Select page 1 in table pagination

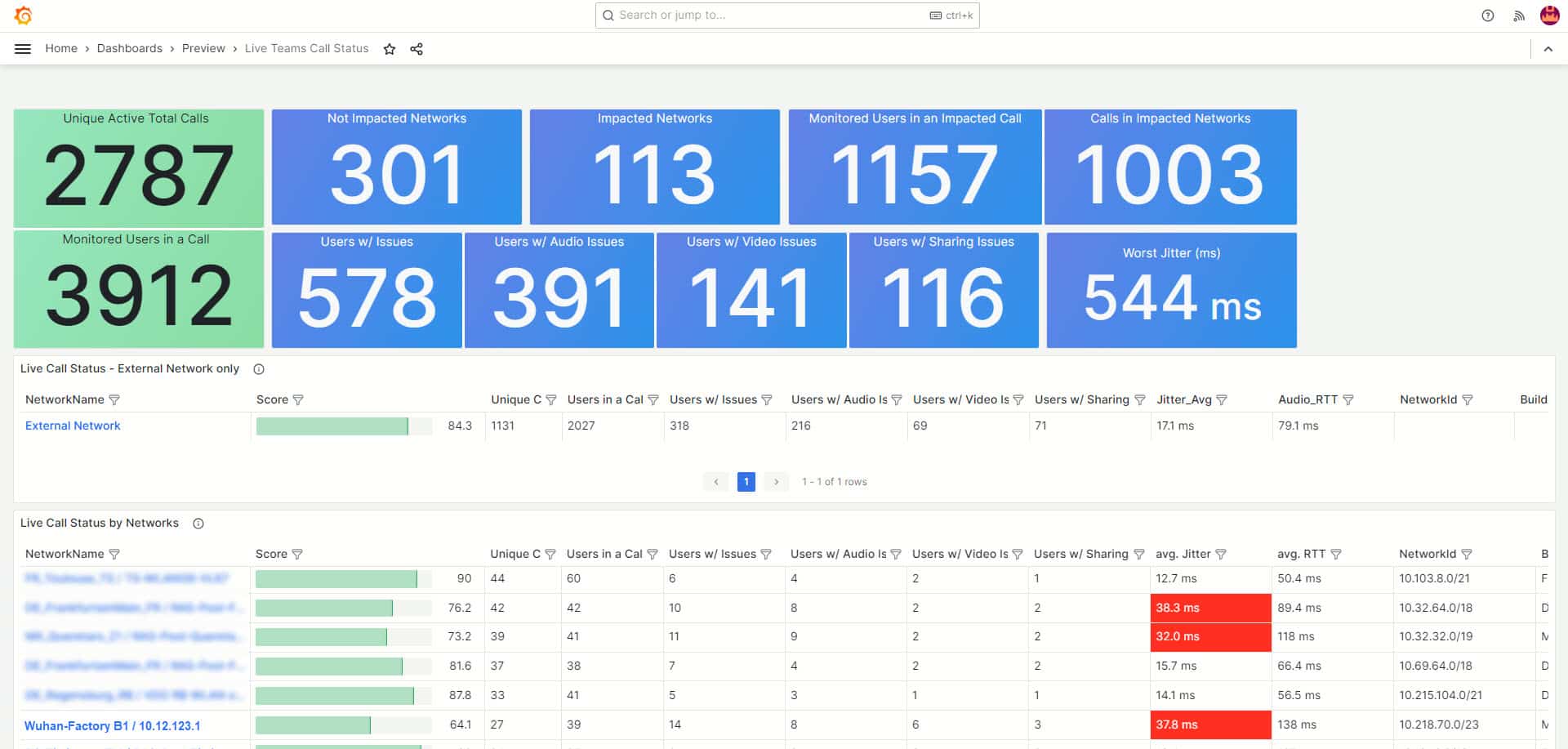click(x=746, y=482)
